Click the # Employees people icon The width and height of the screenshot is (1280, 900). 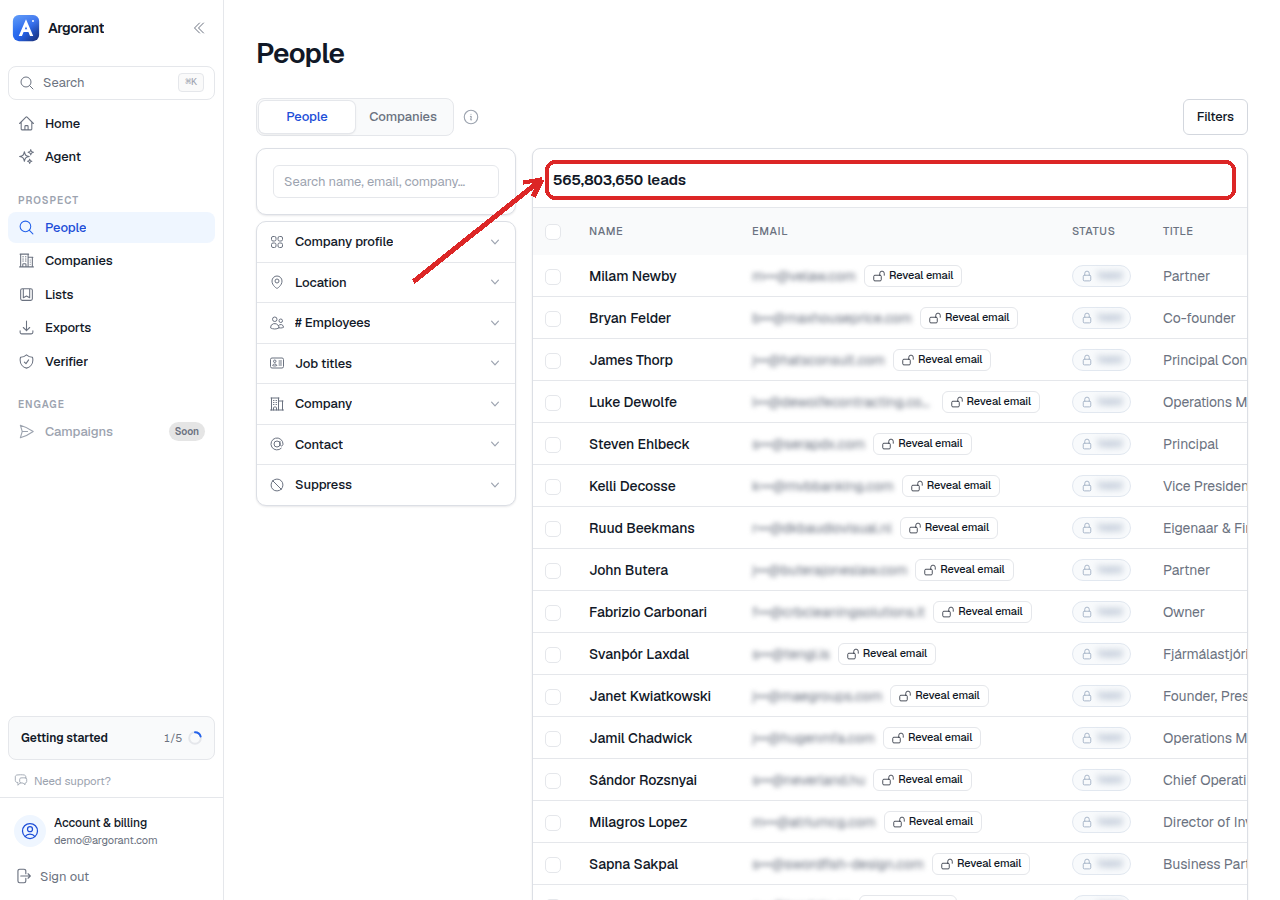tap(277, 323)
